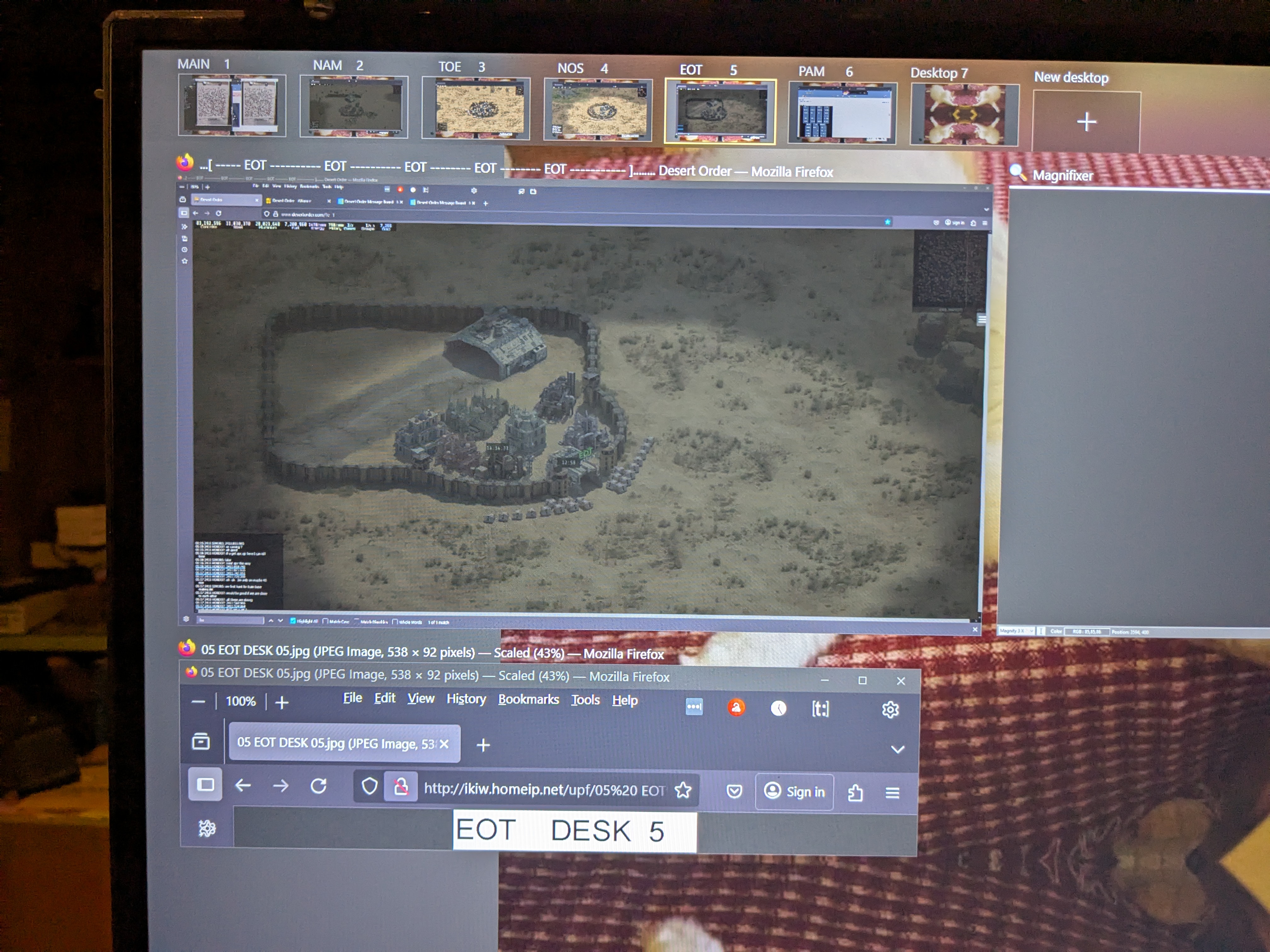1270x952 pixels.
Task: Switch to the PAM 6 virtual desktop
Action: [x=842, y=113]
